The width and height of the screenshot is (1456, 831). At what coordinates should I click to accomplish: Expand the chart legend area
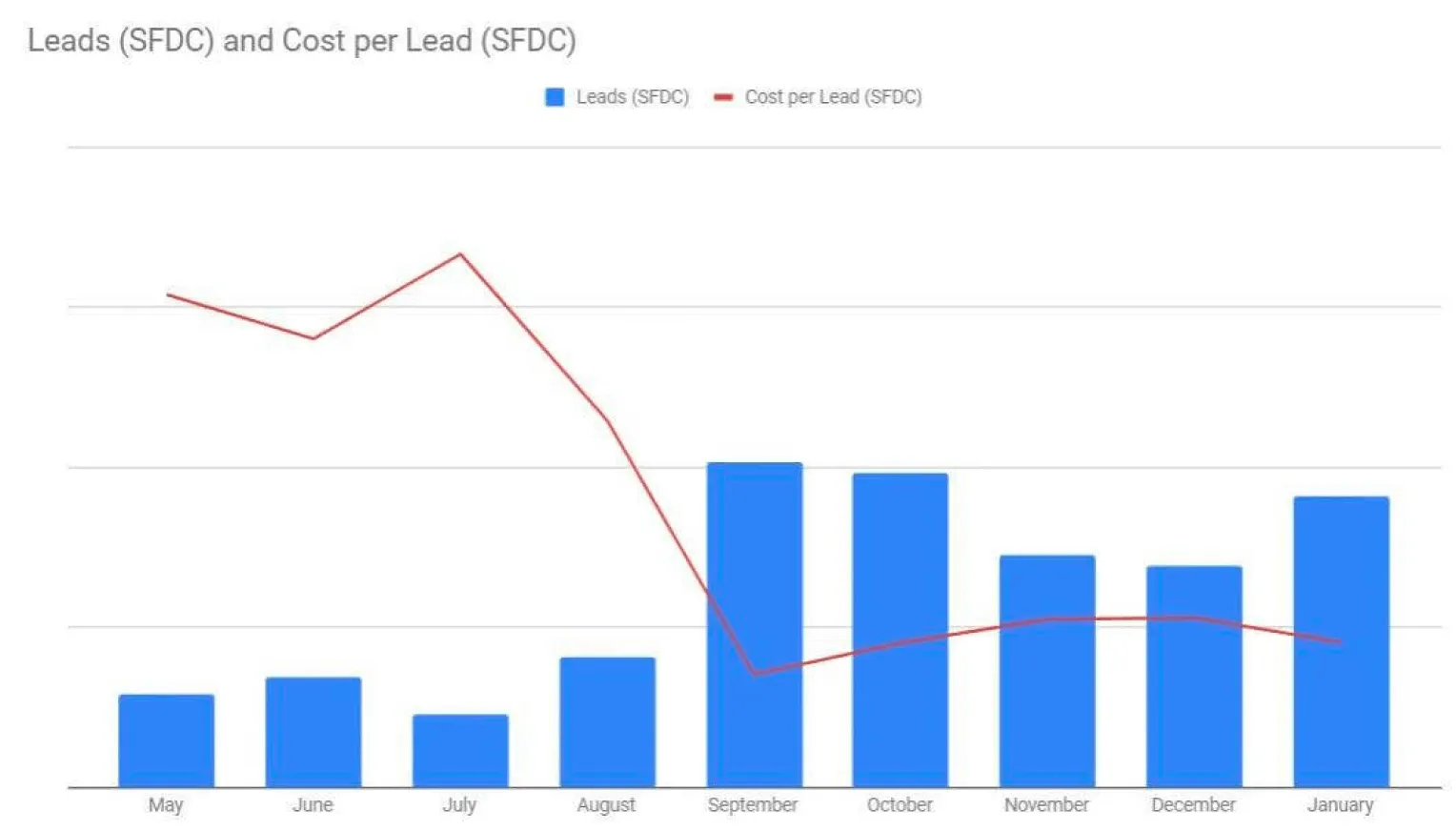click(729, 96)
